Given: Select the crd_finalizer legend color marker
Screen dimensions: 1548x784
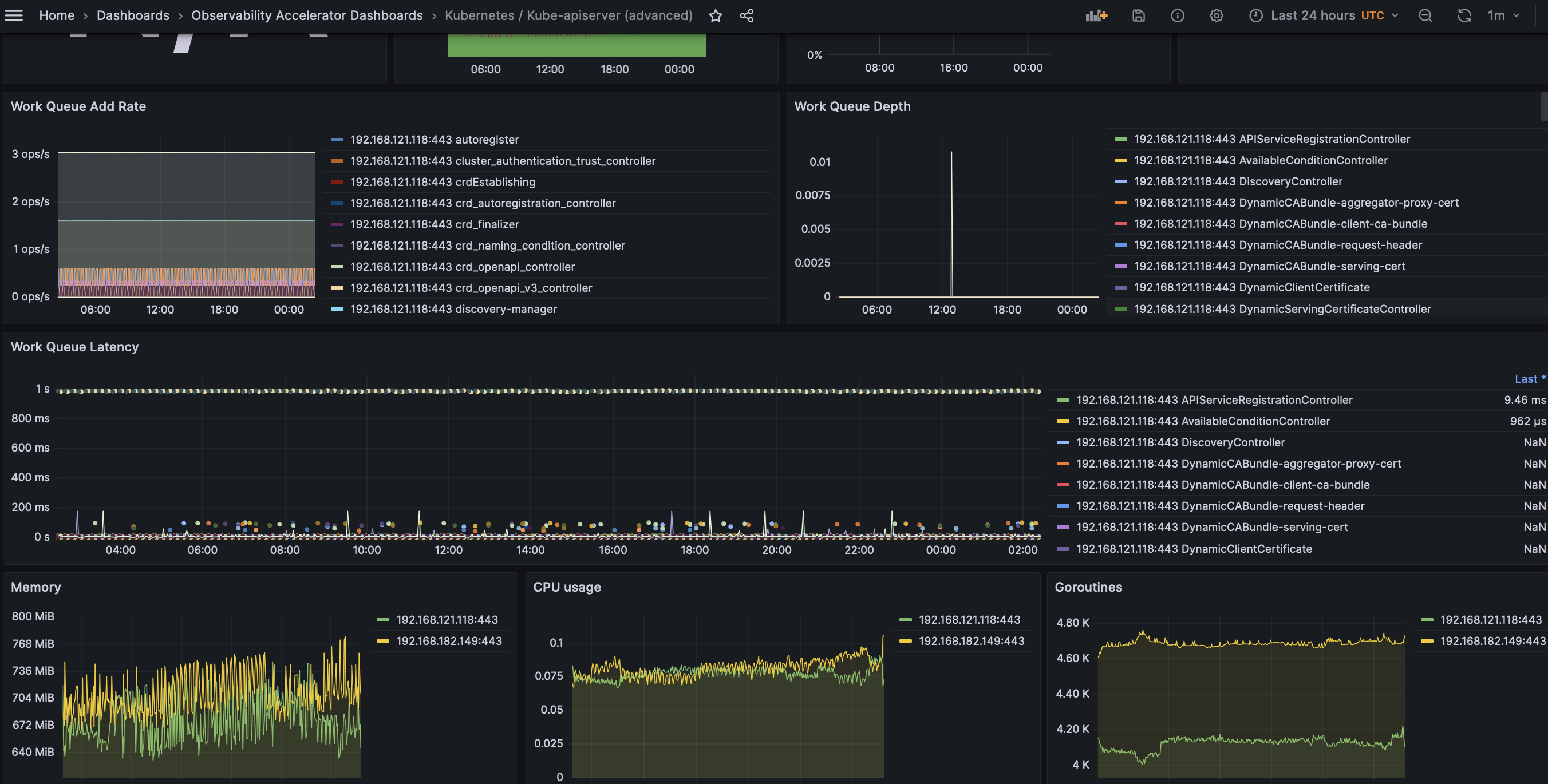Looking at the screenshot, I should pos(337,224).
